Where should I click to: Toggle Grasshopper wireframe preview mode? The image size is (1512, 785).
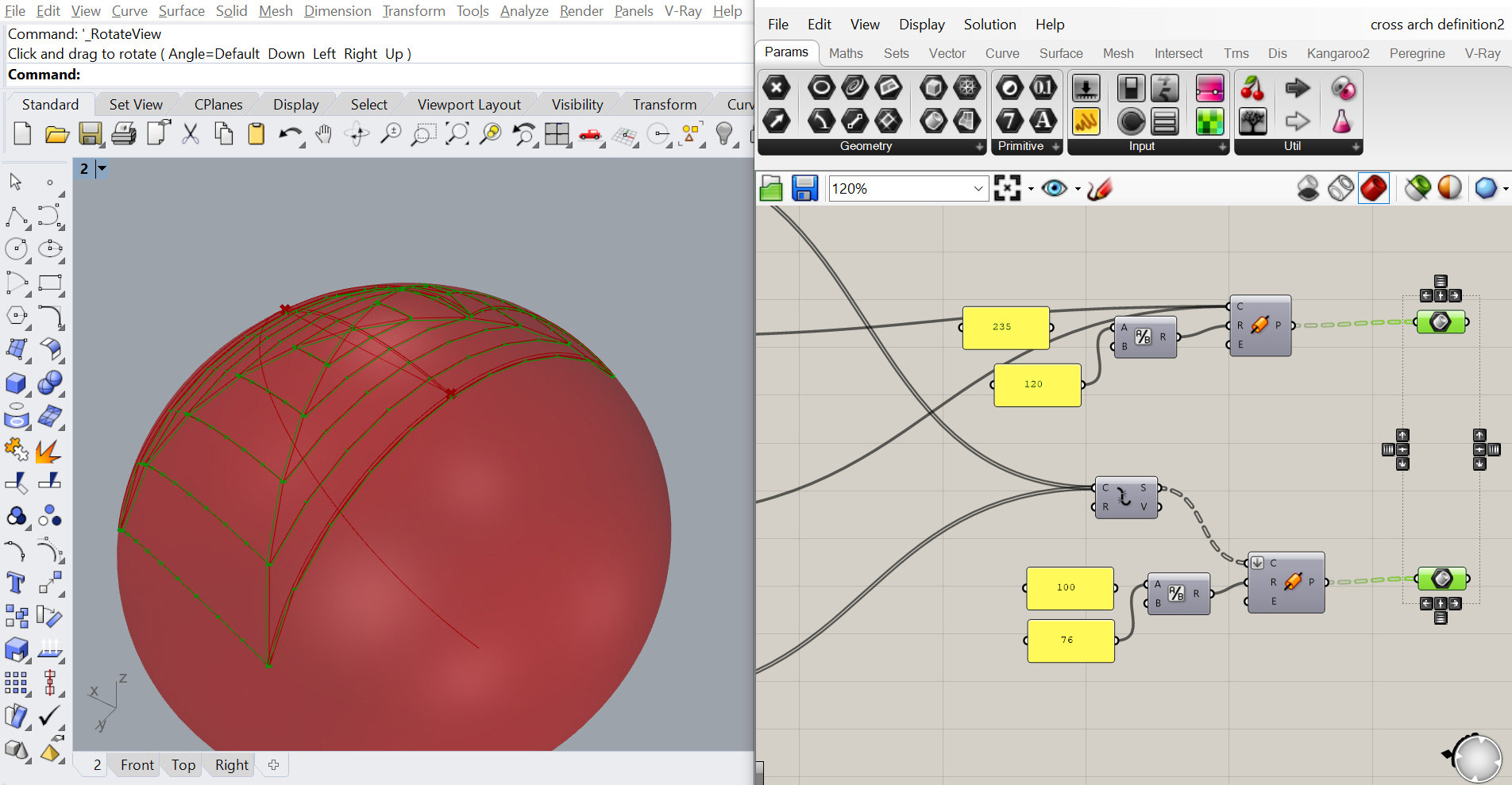[x=1340, y=189]
